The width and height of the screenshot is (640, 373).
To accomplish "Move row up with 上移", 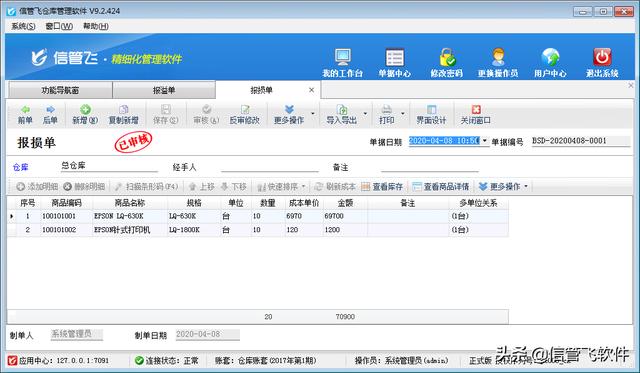I will coord(202,186).
